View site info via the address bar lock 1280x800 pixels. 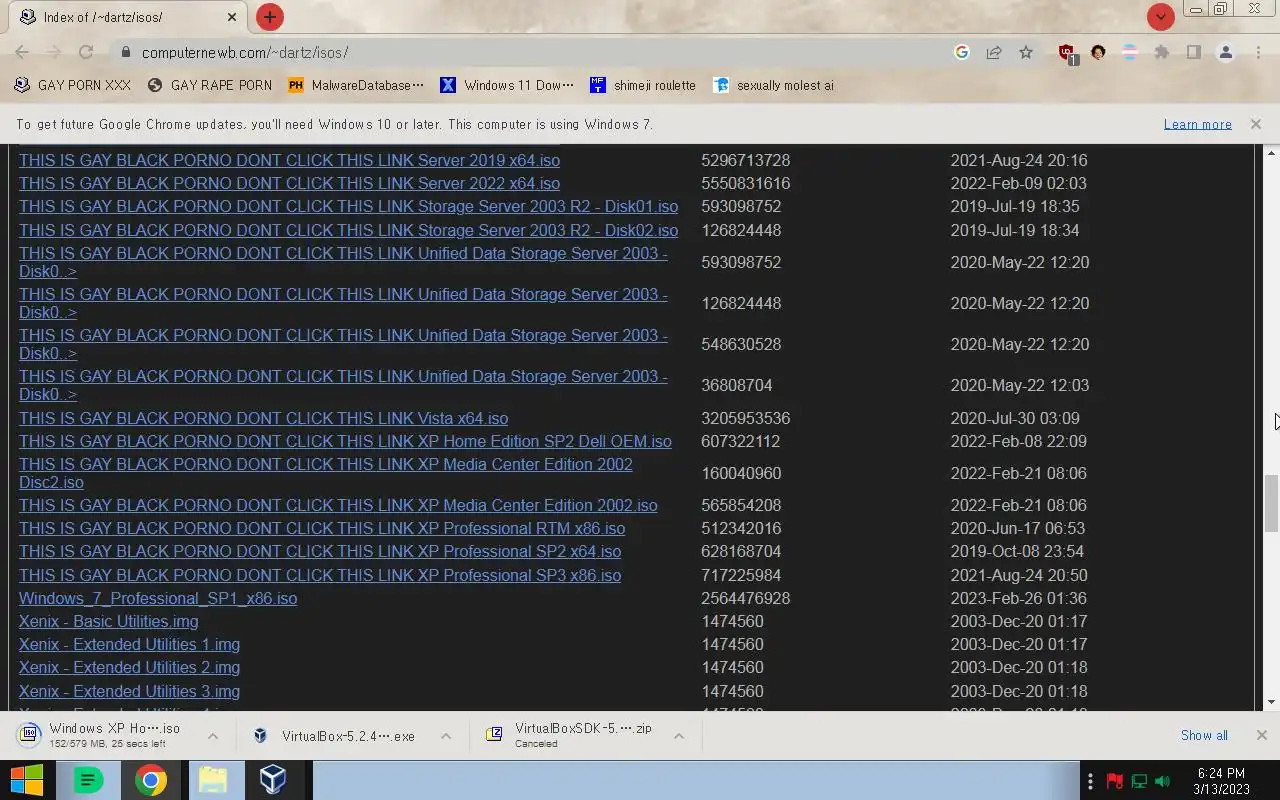click(125, 52)
